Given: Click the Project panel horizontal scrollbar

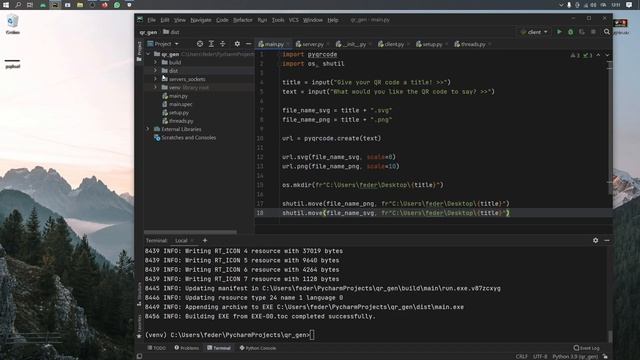Looking at the screenshot, I should coord(190,232).
